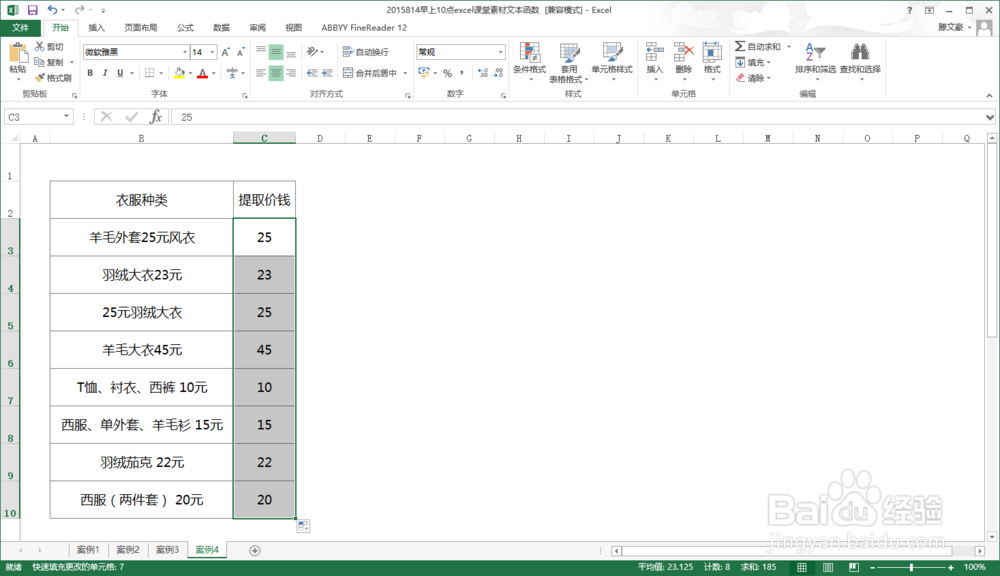This screenshot has width=1000, height=576.
Task: Open the fill color dropdown arrow
Action: click(192, 74)
